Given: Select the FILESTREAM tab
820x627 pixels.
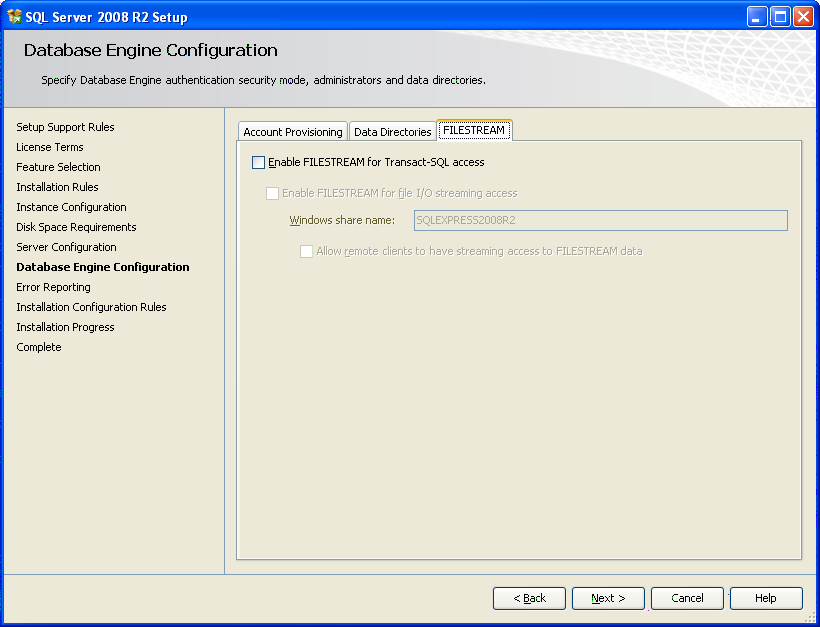Looking at the screenshot, I should [474, 130].
